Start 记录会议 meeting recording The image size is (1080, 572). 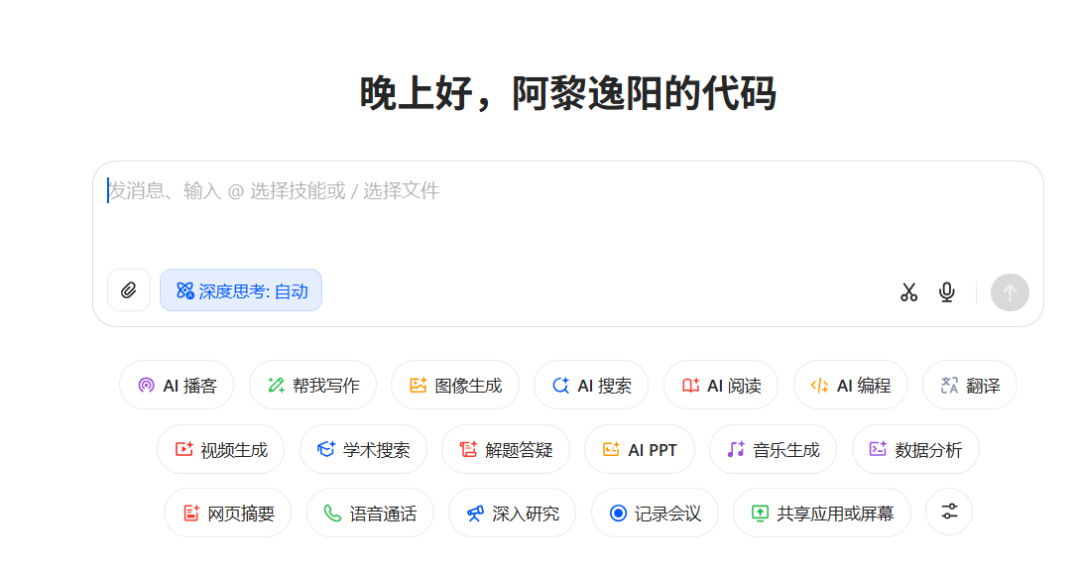[654, 513]
